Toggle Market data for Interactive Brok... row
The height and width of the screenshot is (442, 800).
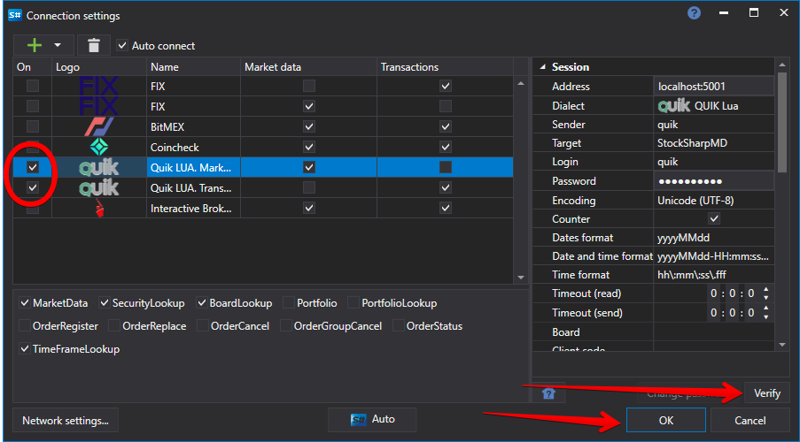(309, 208)
